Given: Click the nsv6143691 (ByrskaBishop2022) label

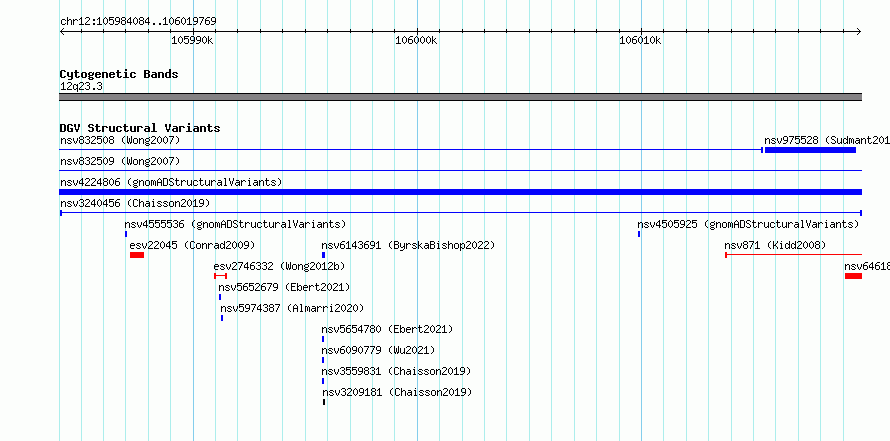Looking at the screenshot, I should 408,245.
